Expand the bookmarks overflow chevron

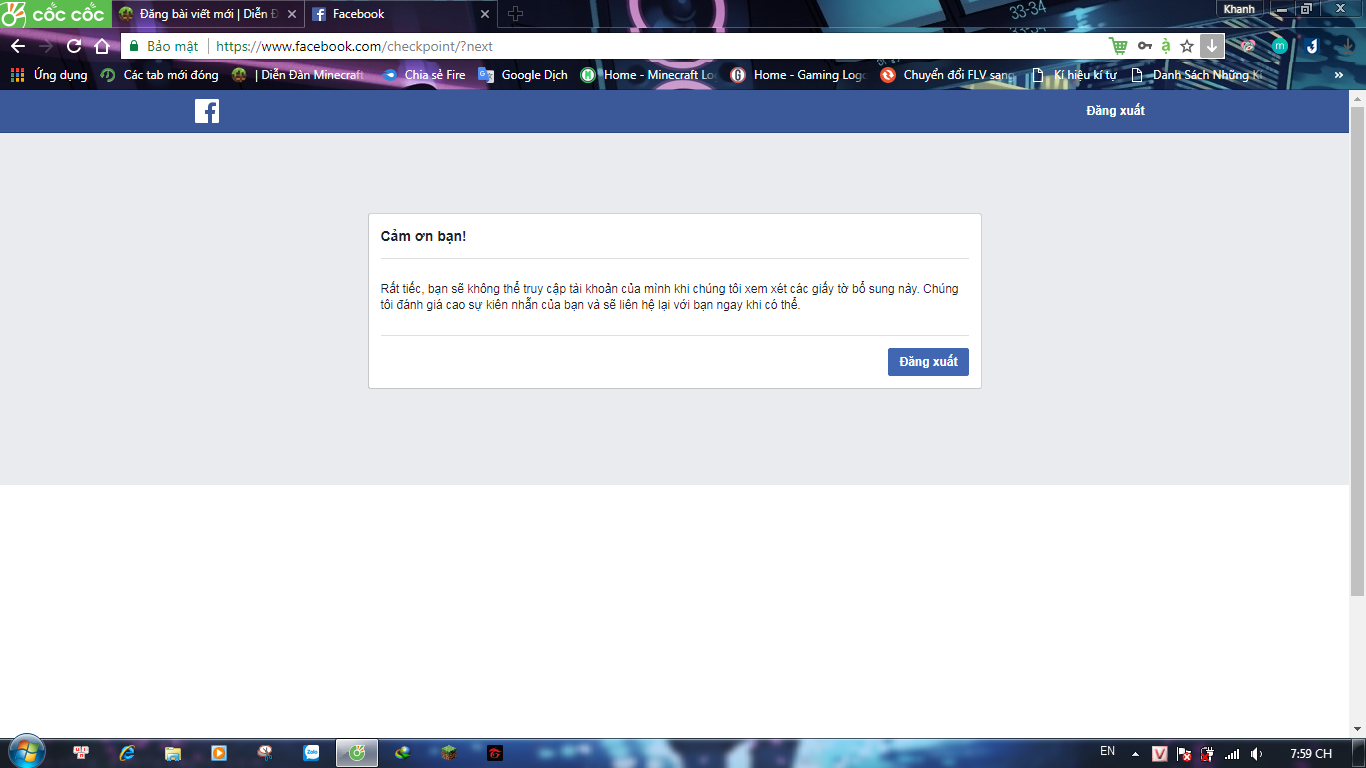1338,75
